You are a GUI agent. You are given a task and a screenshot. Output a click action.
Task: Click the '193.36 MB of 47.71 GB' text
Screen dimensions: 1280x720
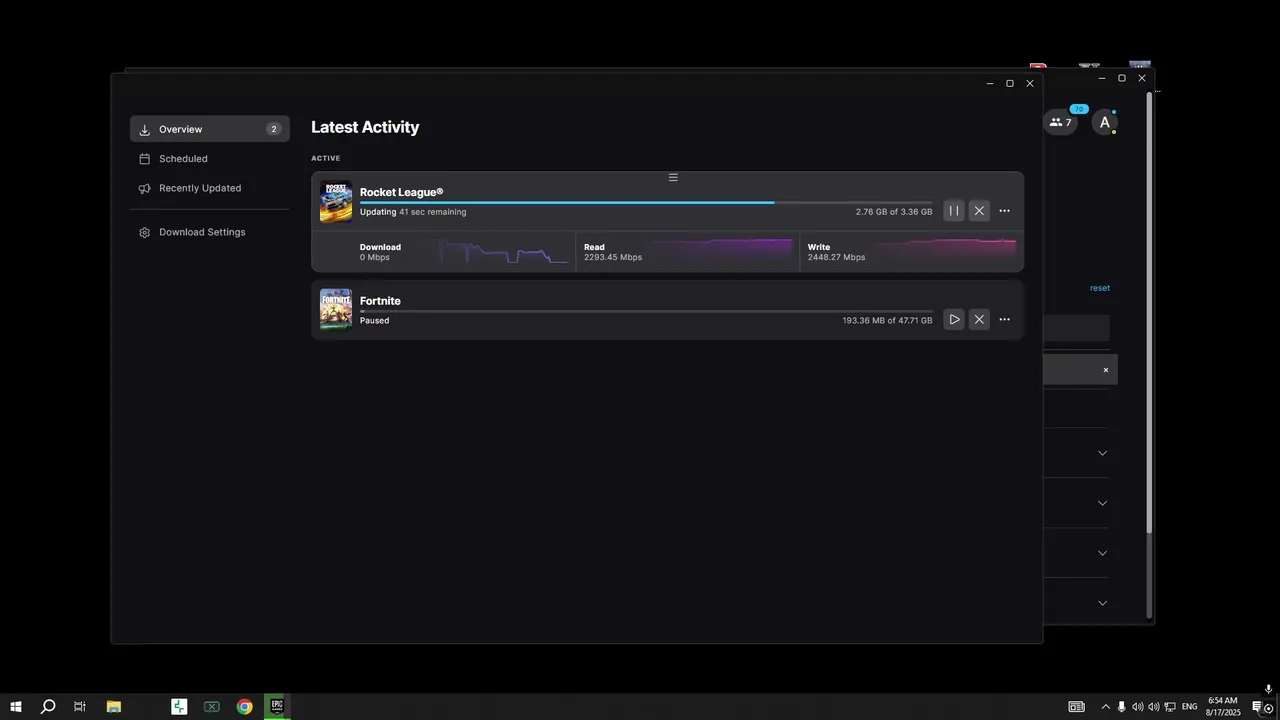887,321
